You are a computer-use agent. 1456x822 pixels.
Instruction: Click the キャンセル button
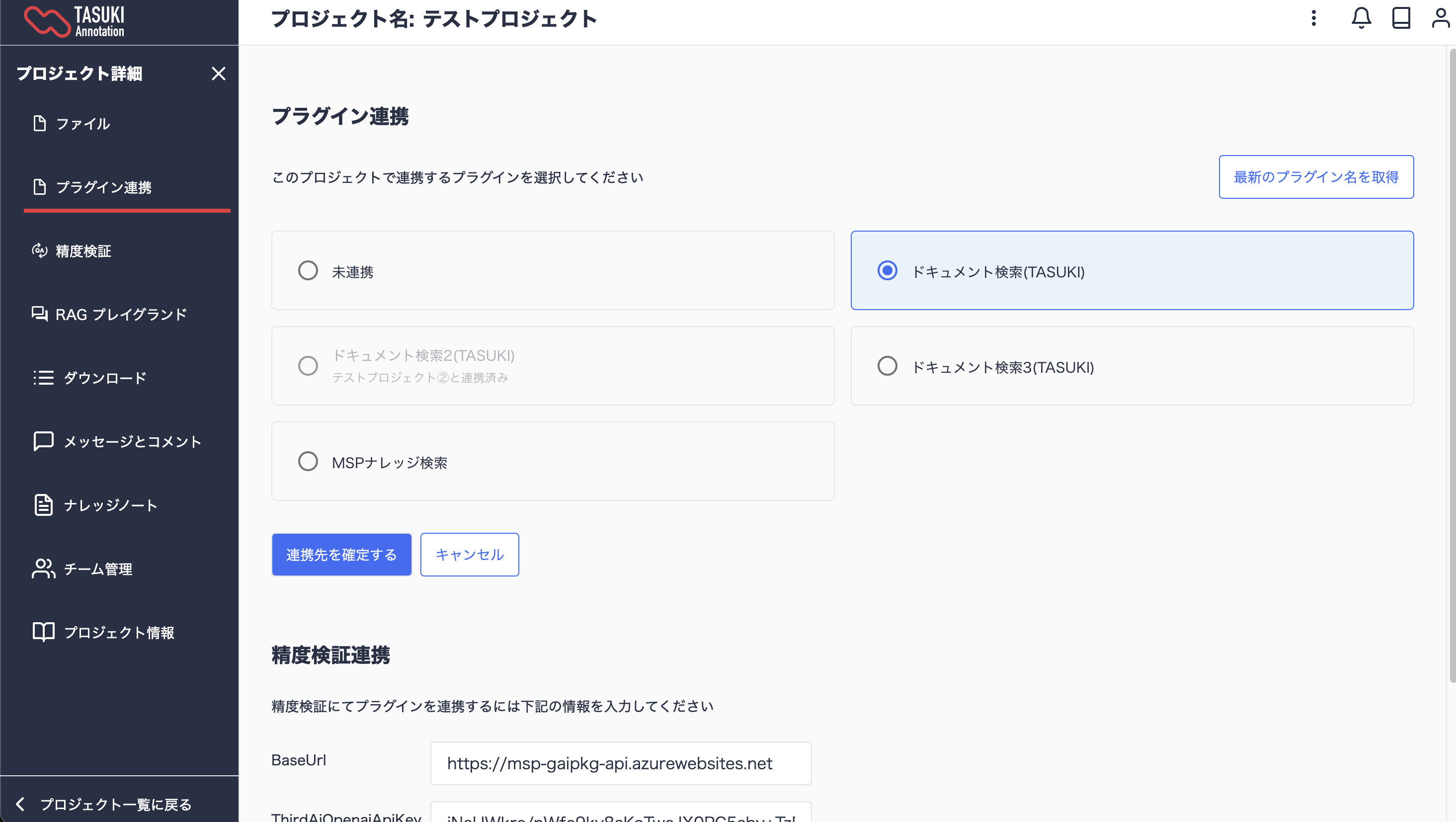pos(469,555)
